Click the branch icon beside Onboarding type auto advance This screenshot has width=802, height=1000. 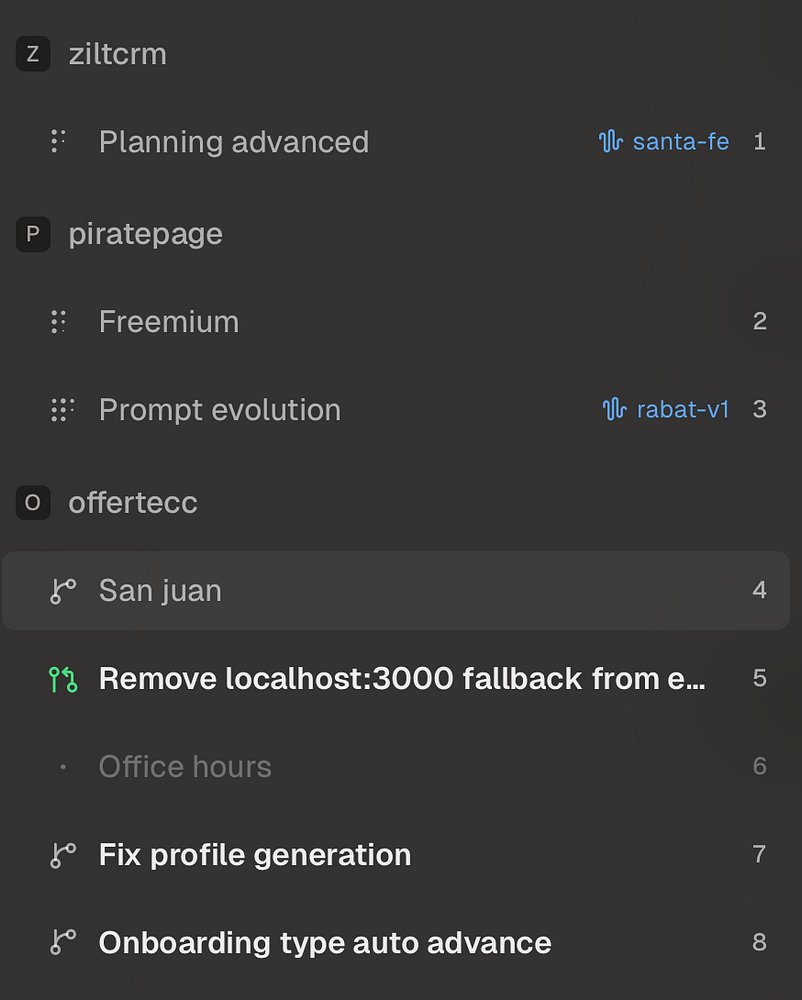[62, 943]
